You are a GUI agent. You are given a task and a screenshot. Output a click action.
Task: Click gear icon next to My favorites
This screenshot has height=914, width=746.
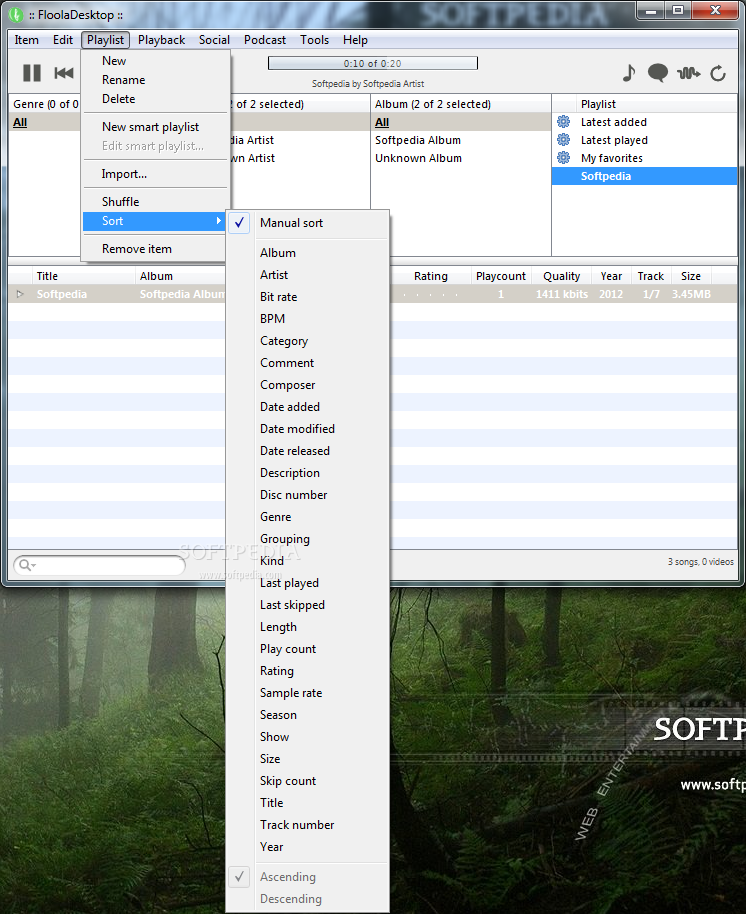[564, 158]
